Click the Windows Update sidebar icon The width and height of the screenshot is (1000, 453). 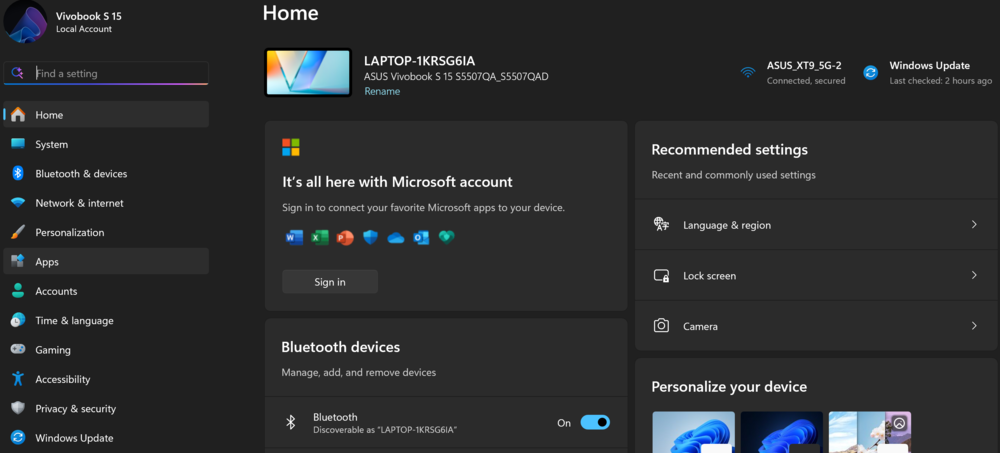pyautogui.click(x=18, y=438)
